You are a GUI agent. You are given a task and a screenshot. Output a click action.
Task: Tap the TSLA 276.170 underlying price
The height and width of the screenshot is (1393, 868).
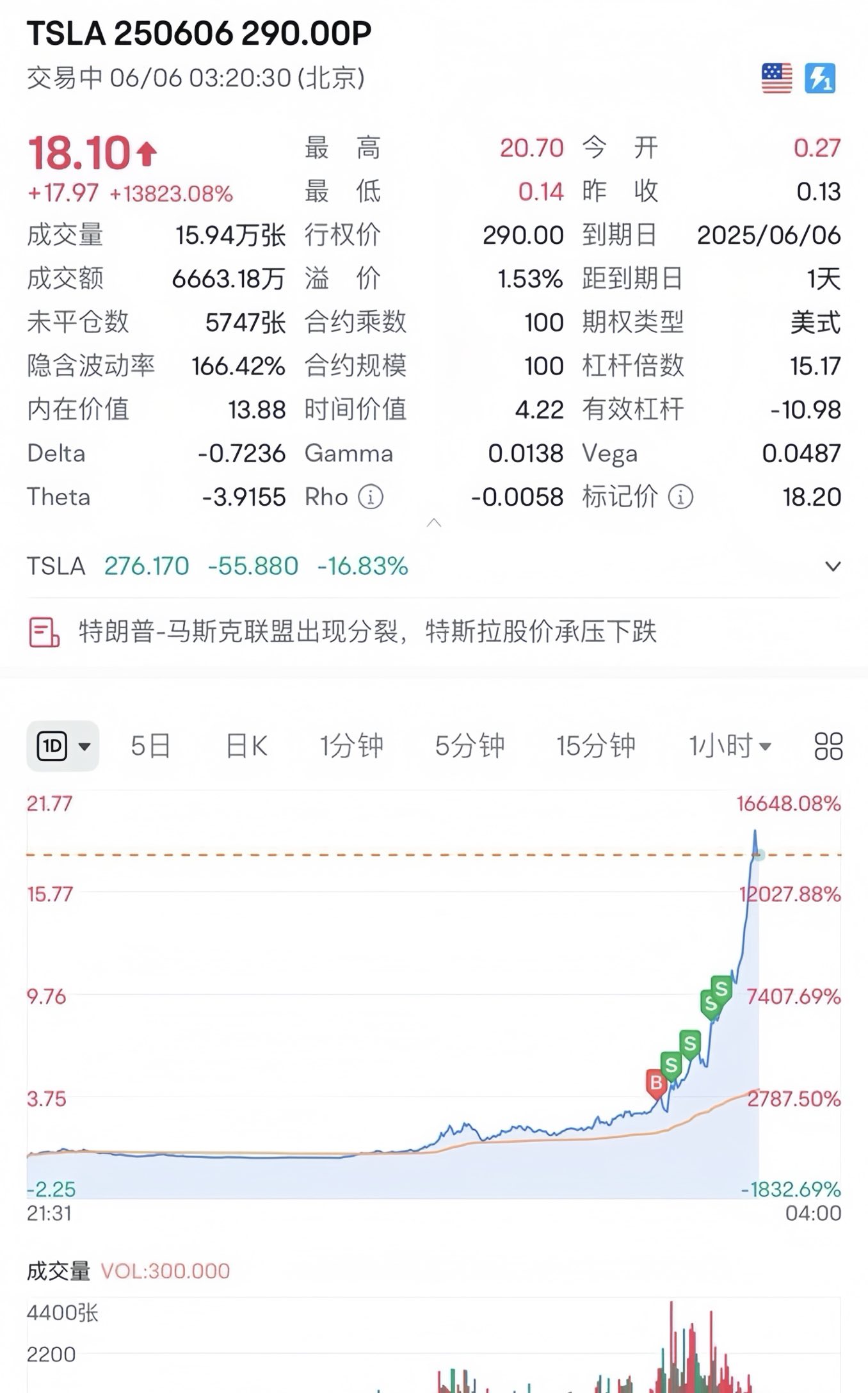click(147, 566)
